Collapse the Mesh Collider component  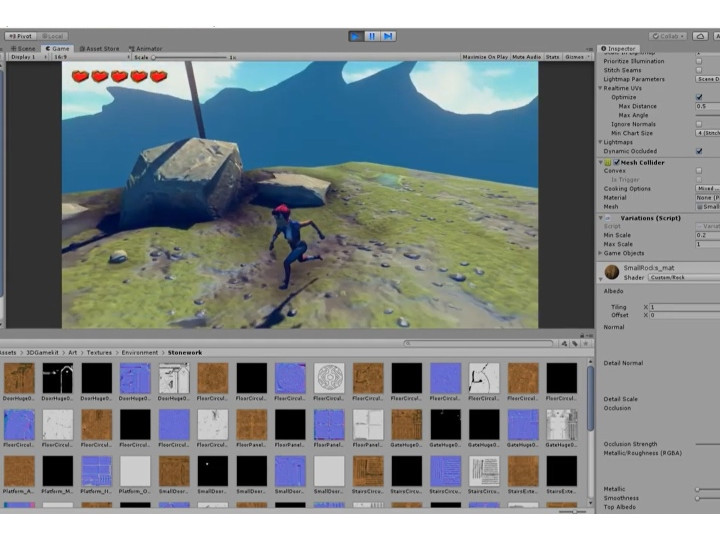pos(600,163)
